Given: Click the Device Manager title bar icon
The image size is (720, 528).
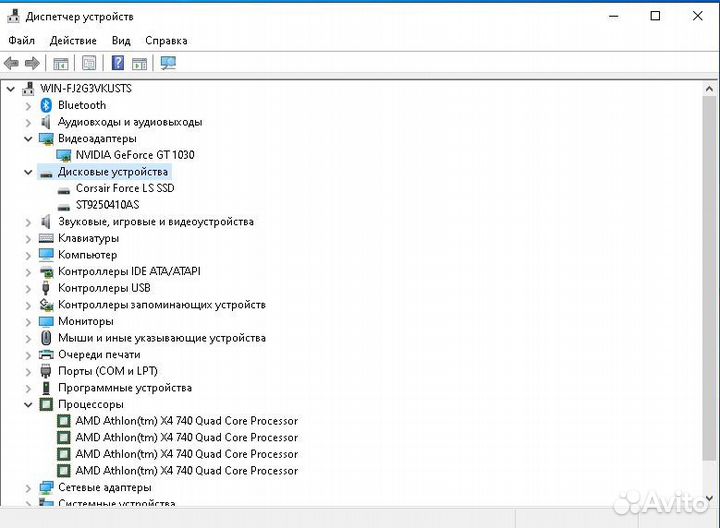Looking at the screenshot, I should click(13, 16).
